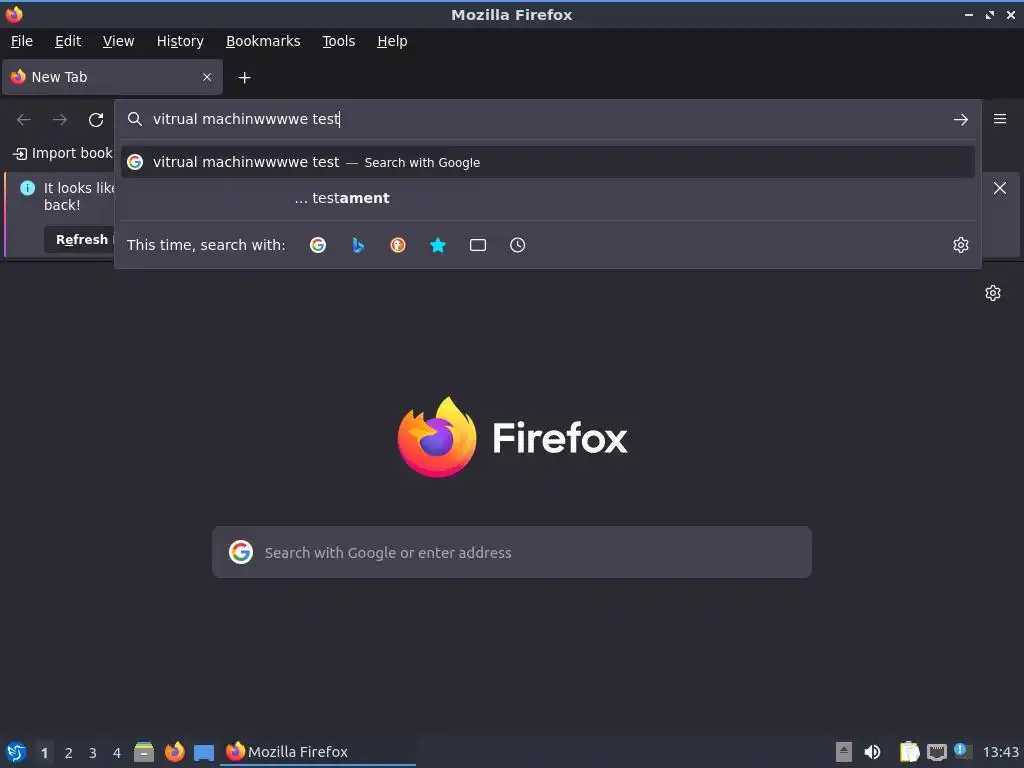Screen dimensions: 1024x768
Task: Choose the 'testament' search suggestion
Action: [547, 198]
